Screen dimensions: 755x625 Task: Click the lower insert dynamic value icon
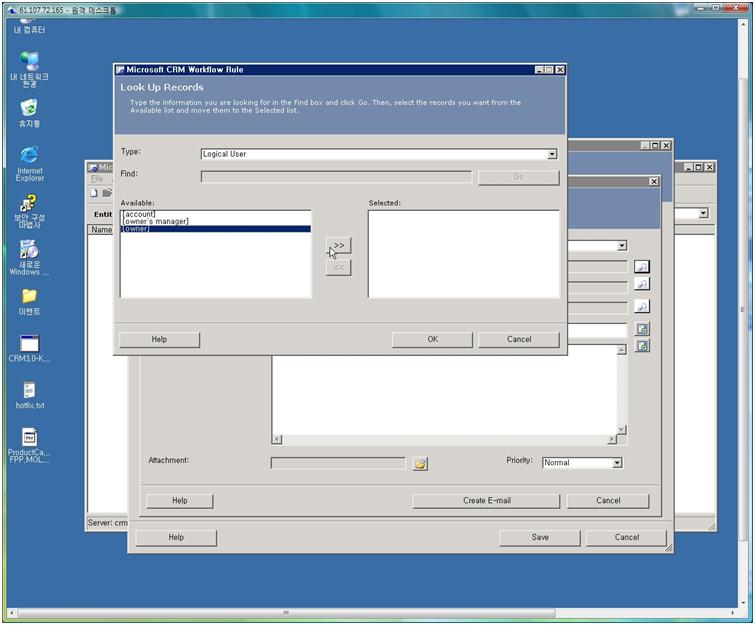click(642, 346)
